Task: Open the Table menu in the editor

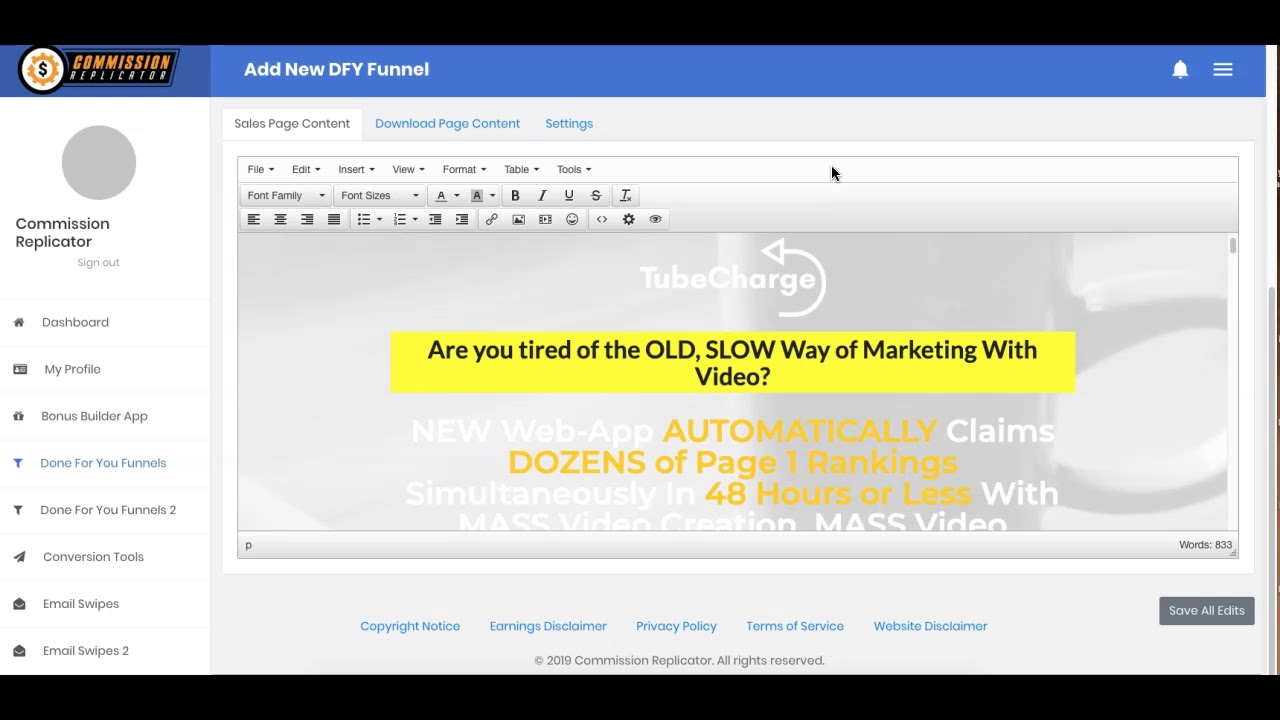Action: [521, 170]
